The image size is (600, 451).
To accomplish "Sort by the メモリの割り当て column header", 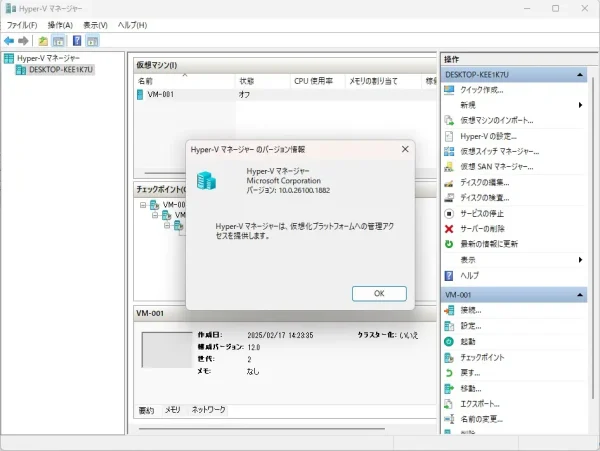I will pyautogui.click(x=383, y=81).
